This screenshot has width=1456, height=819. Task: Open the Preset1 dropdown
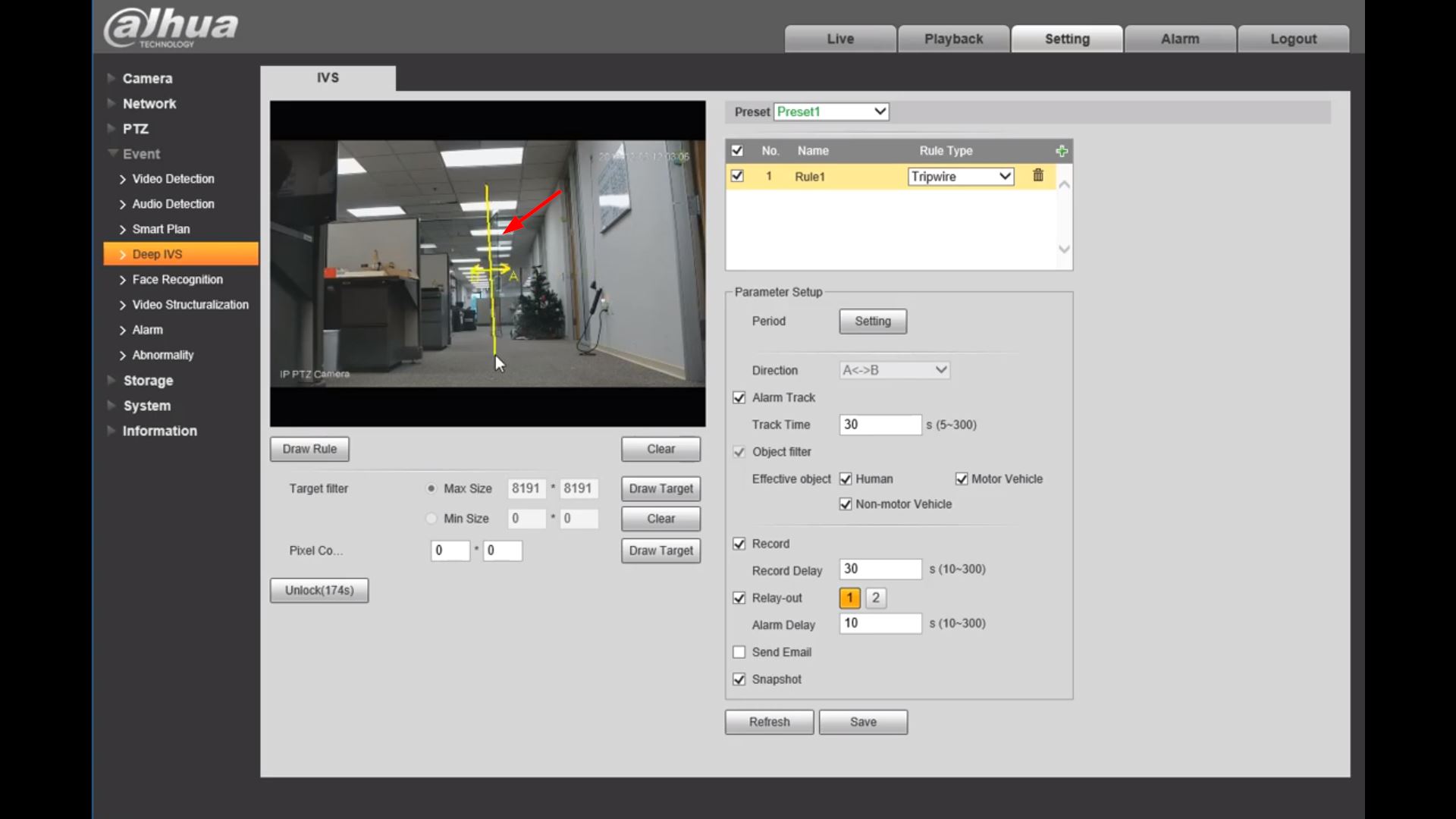pyautogui.click(x=831, y=111)
